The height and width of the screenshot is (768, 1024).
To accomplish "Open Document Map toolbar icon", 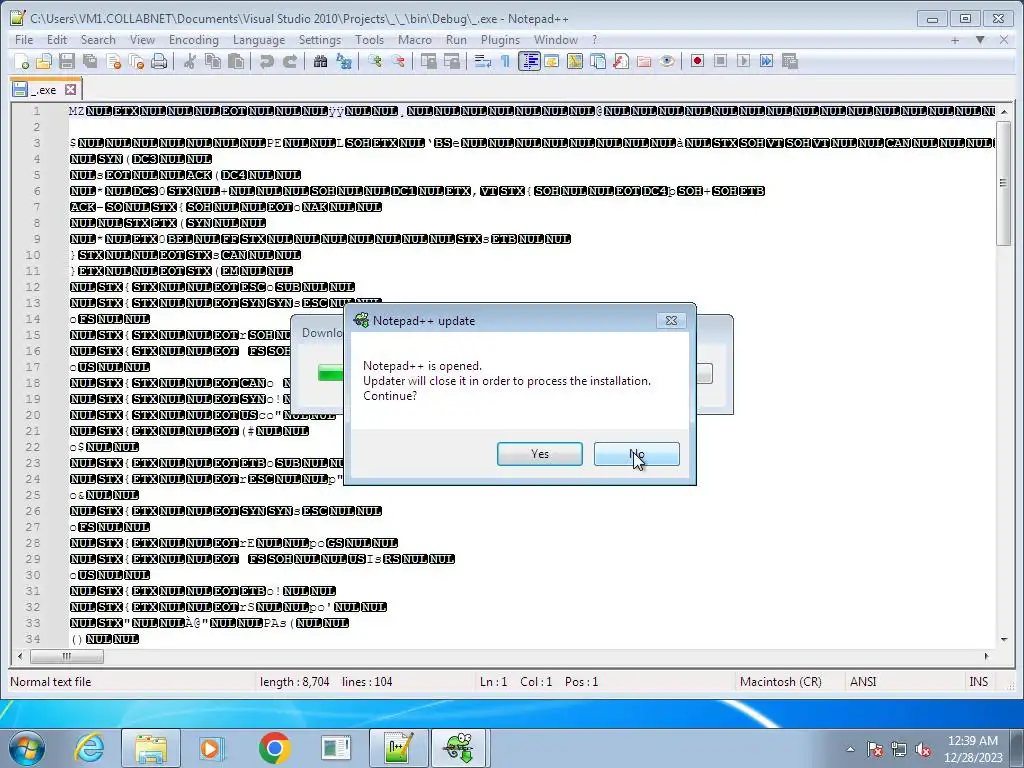I will click(x=575, y=61).
